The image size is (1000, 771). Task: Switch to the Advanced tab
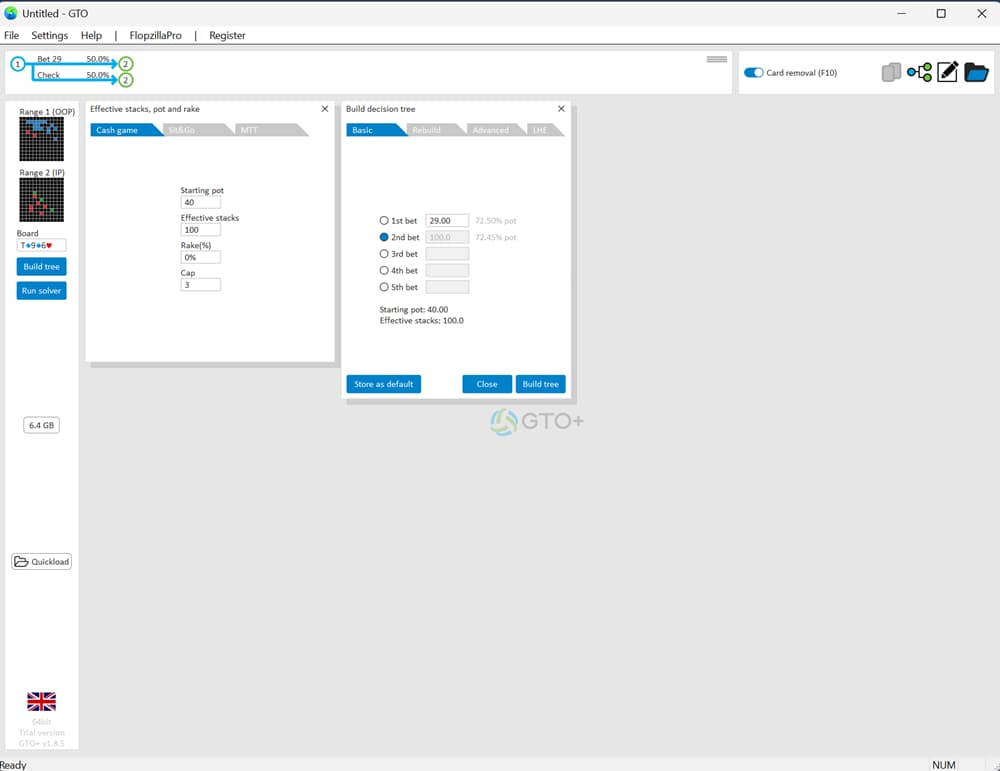pos(492,130)
